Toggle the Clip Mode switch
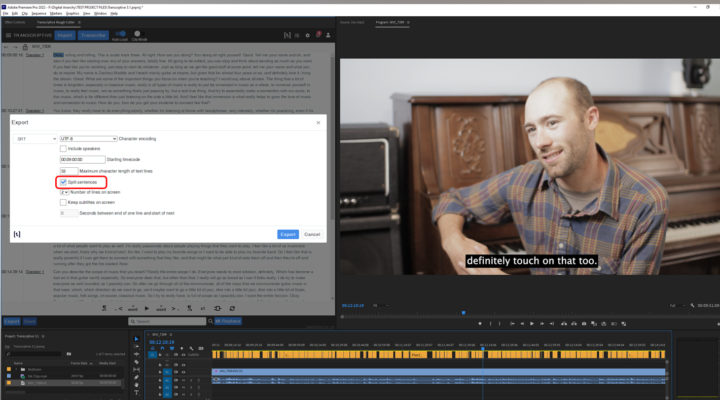 pyautogui.click(x=137, y=34)
